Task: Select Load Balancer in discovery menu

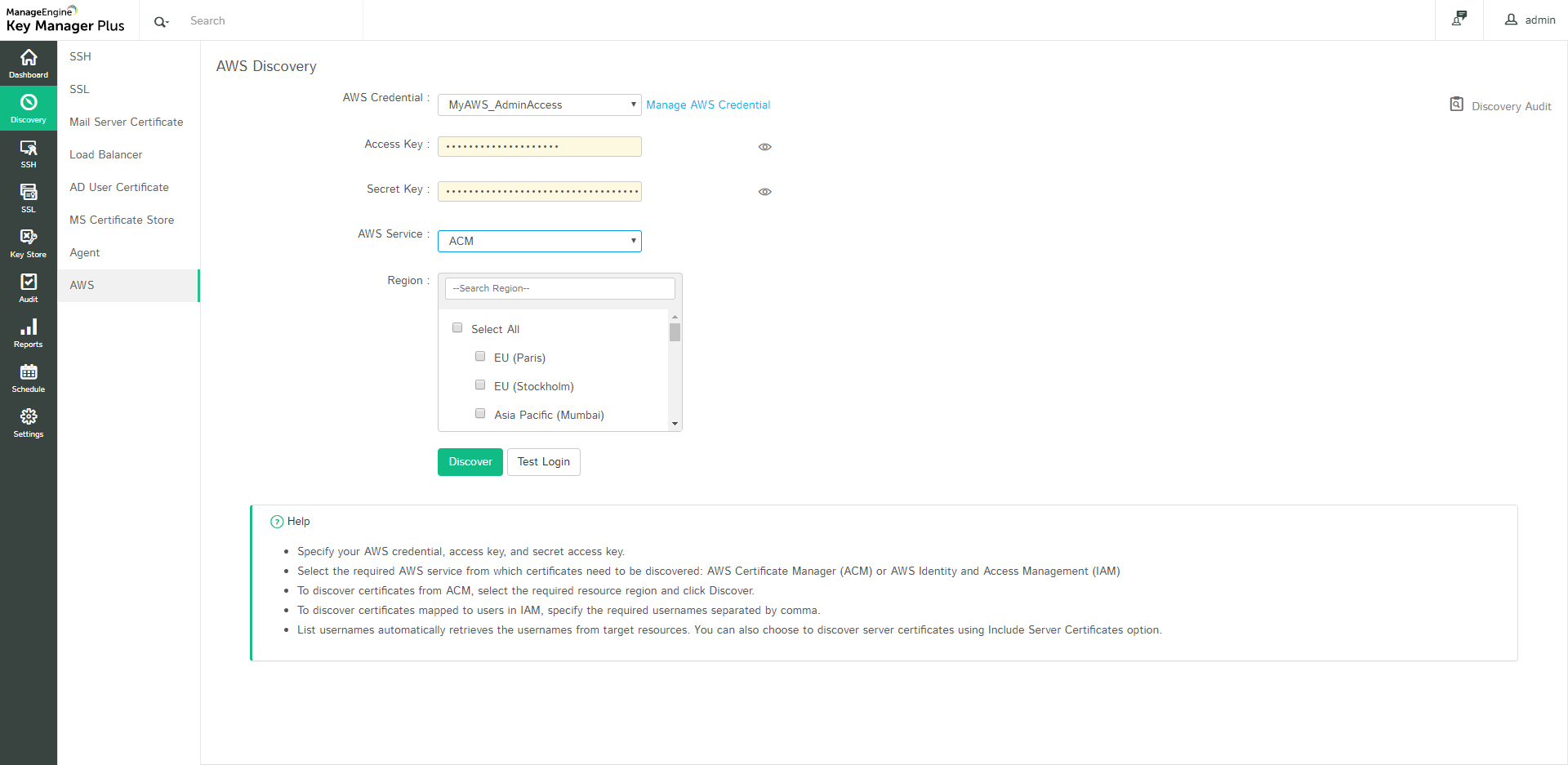Action: coord(105,154)
